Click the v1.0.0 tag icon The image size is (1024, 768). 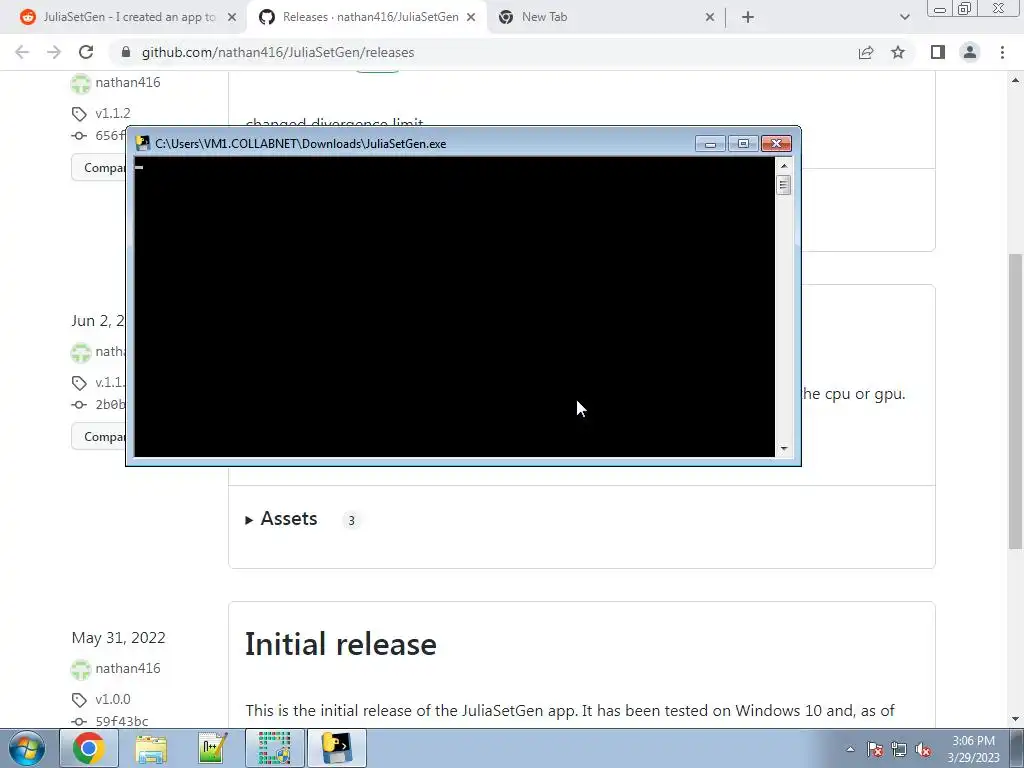click(x=79, y=699)
